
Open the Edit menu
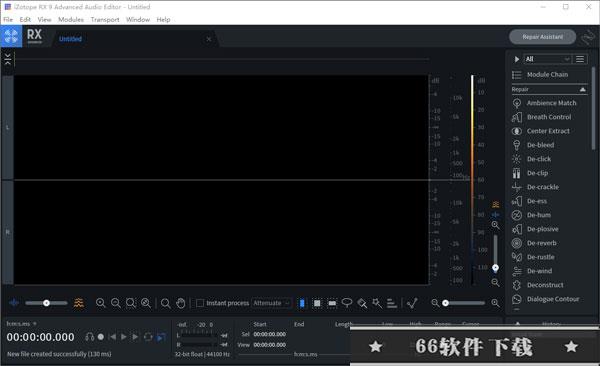tap(25, 20)
